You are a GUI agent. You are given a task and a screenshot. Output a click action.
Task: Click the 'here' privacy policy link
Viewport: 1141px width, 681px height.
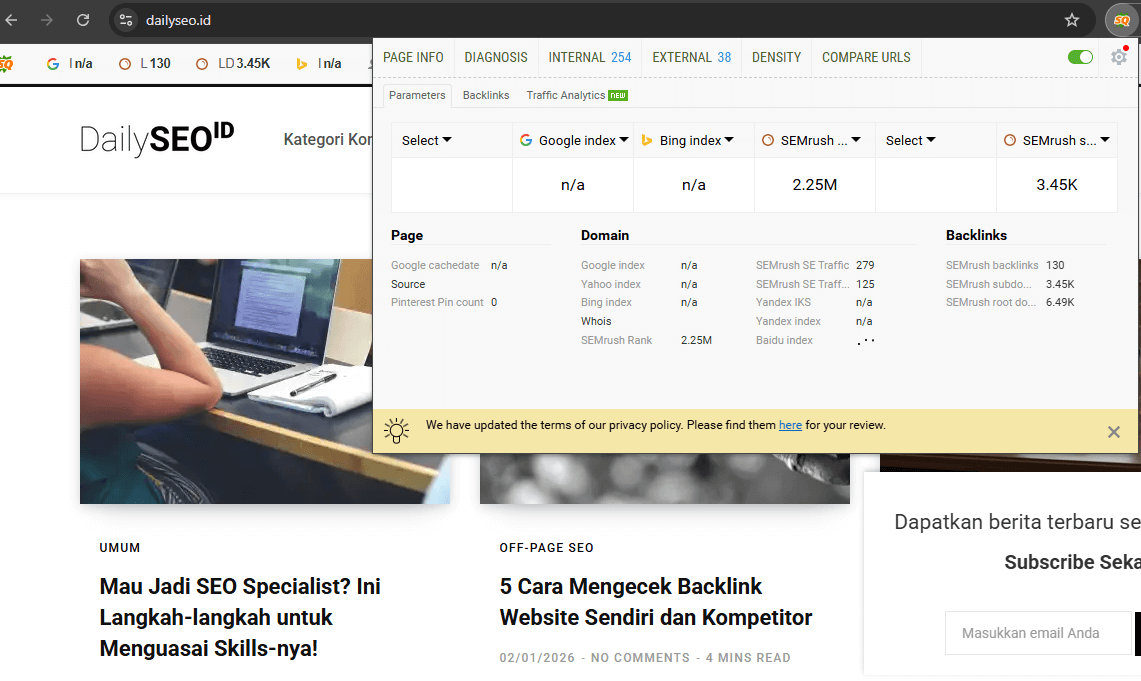[790, 425]
